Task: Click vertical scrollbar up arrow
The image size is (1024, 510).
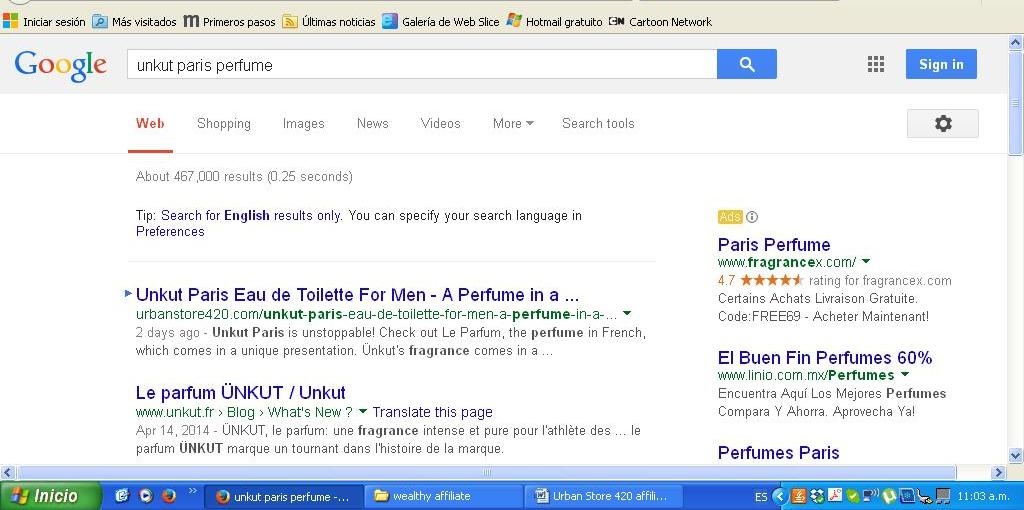Action: click(x=1016, y=42)
